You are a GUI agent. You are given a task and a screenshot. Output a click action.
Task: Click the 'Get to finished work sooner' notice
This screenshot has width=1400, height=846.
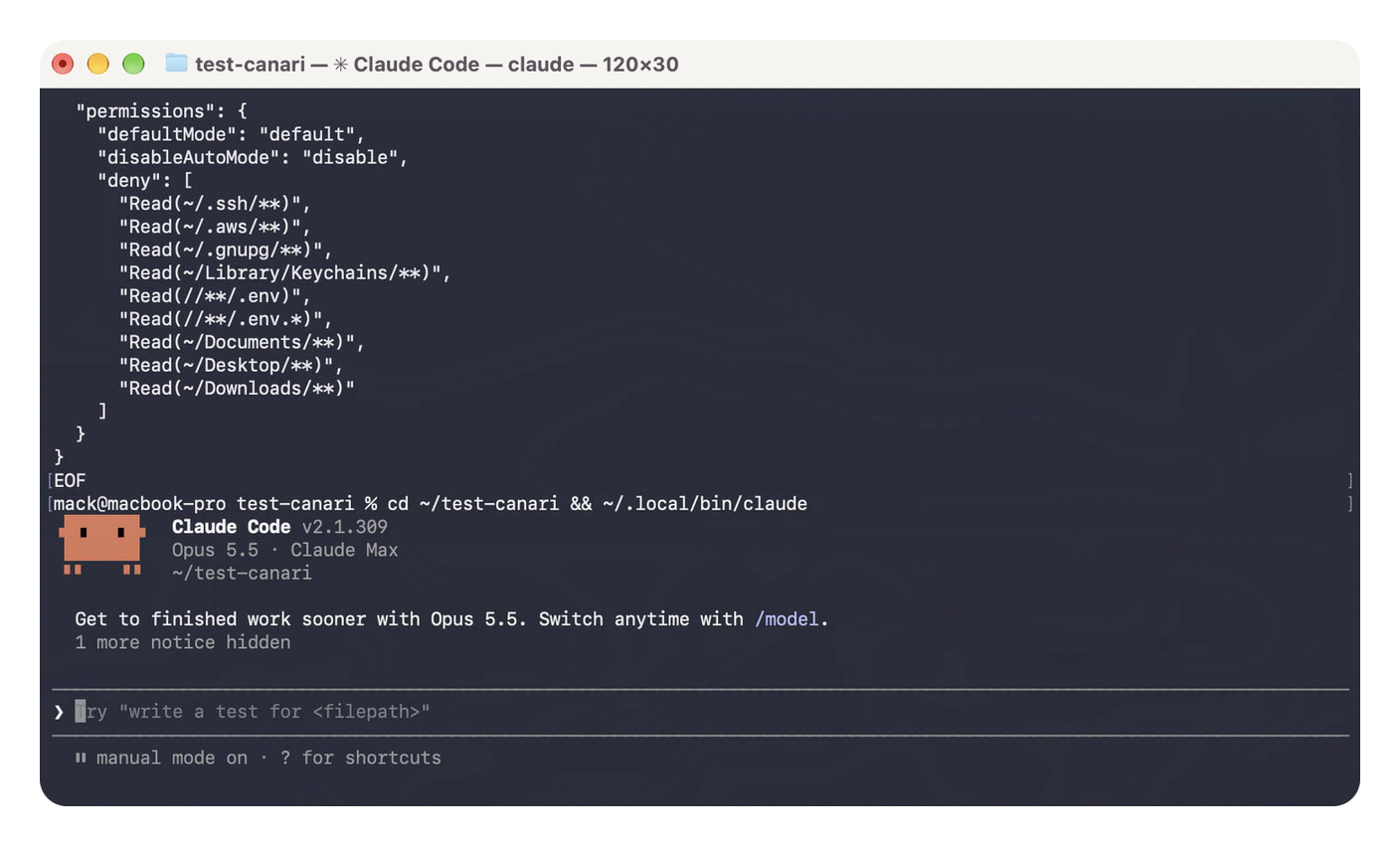[451, 619]
